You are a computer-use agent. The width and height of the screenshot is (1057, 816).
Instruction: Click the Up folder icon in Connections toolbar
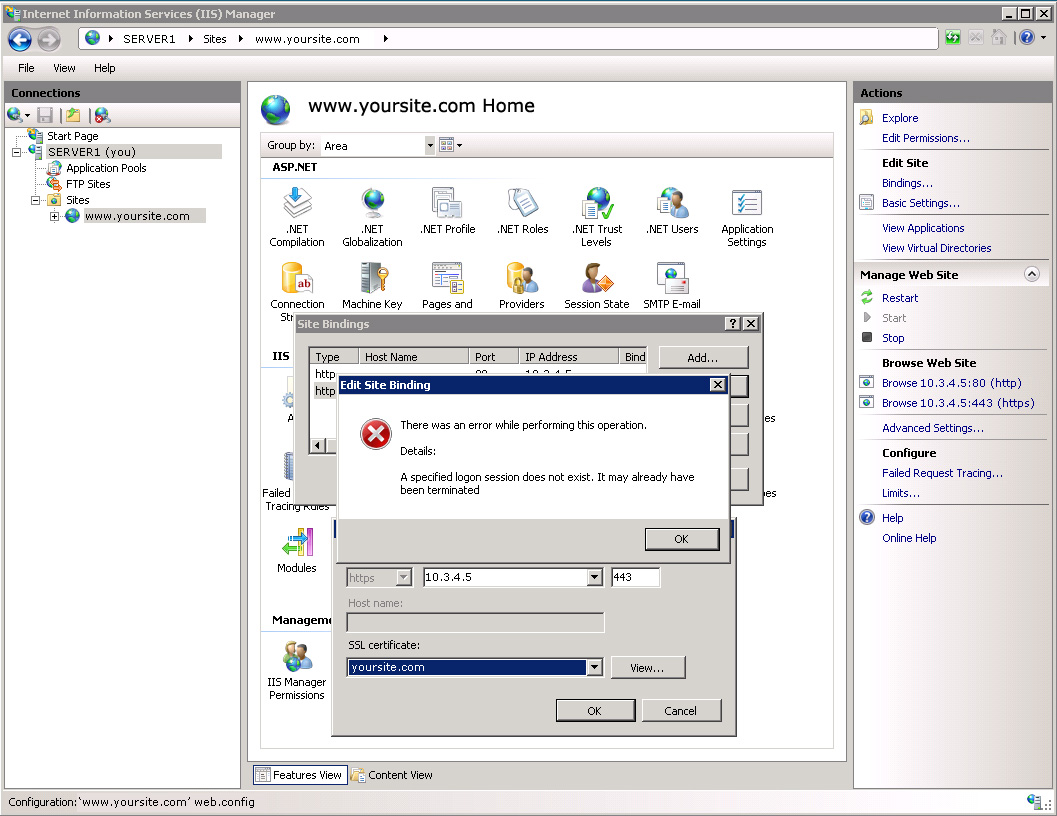[73, 115]
